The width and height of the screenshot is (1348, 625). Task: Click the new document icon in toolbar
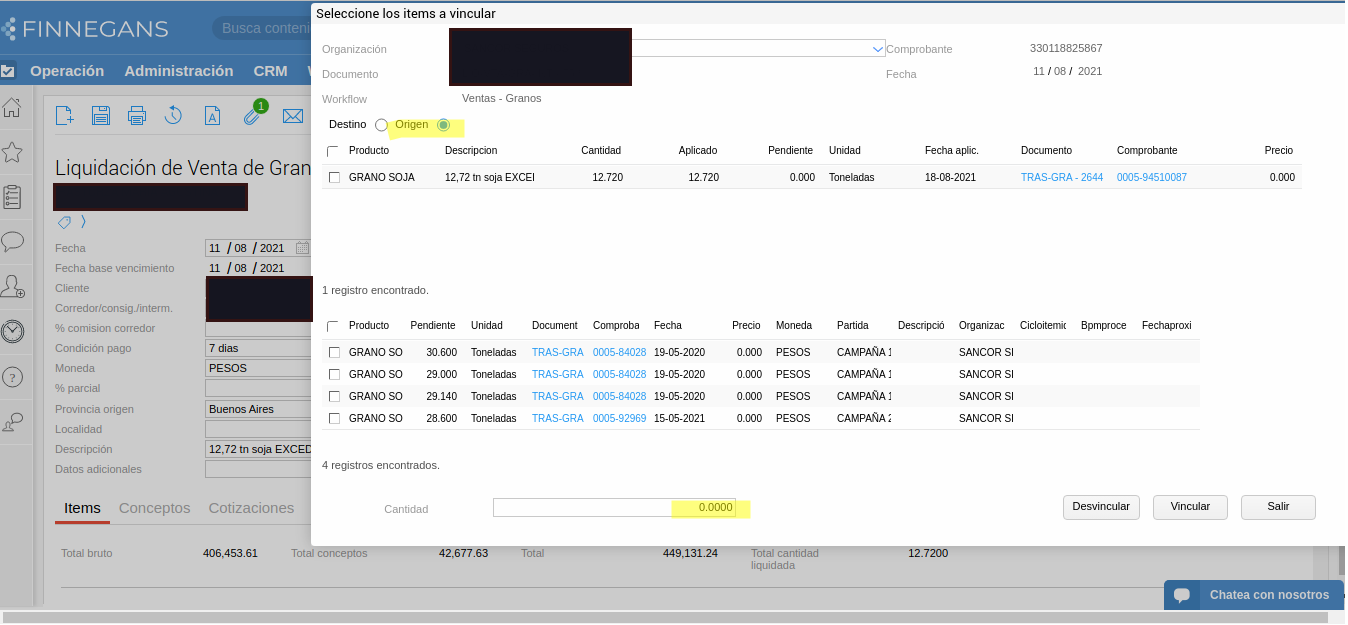[65, 116]
